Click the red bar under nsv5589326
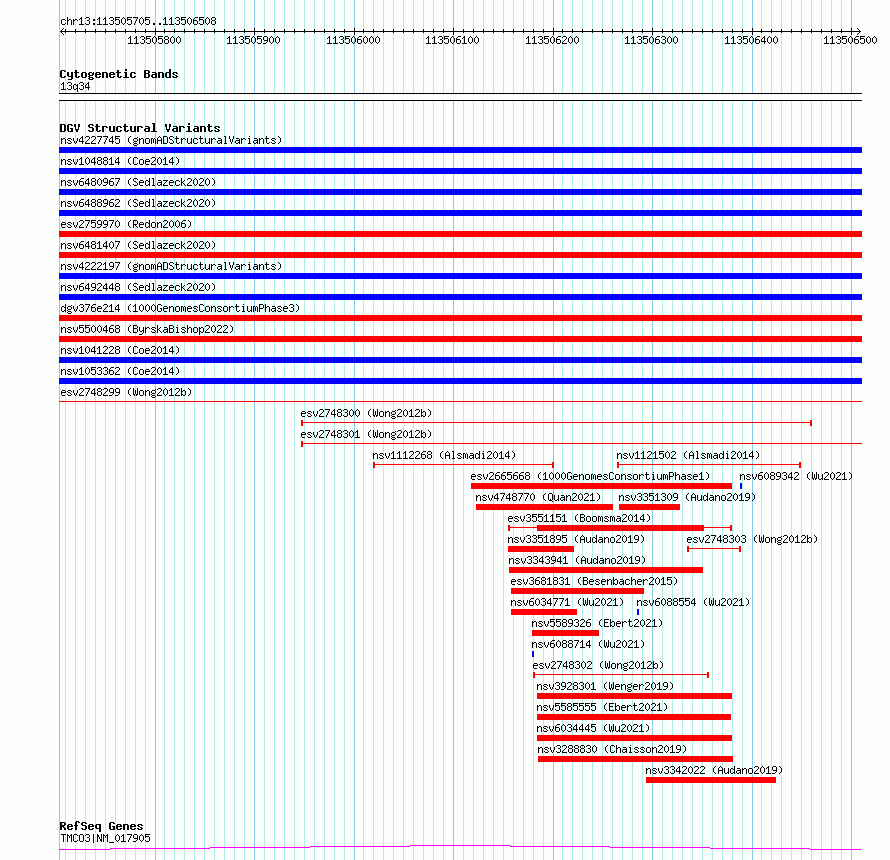The image size is (890, 860). coord(565,633)
